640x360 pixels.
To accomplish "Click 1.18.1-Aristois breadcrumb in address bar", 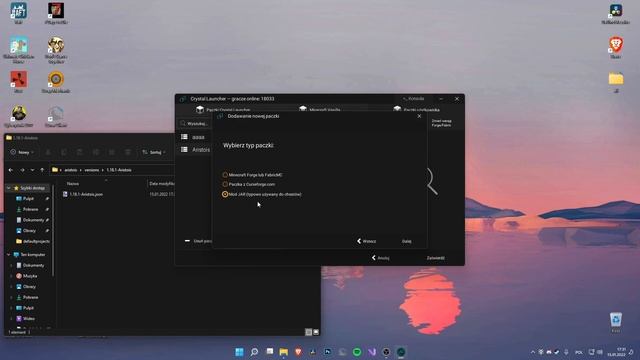I will coord(119,170).
